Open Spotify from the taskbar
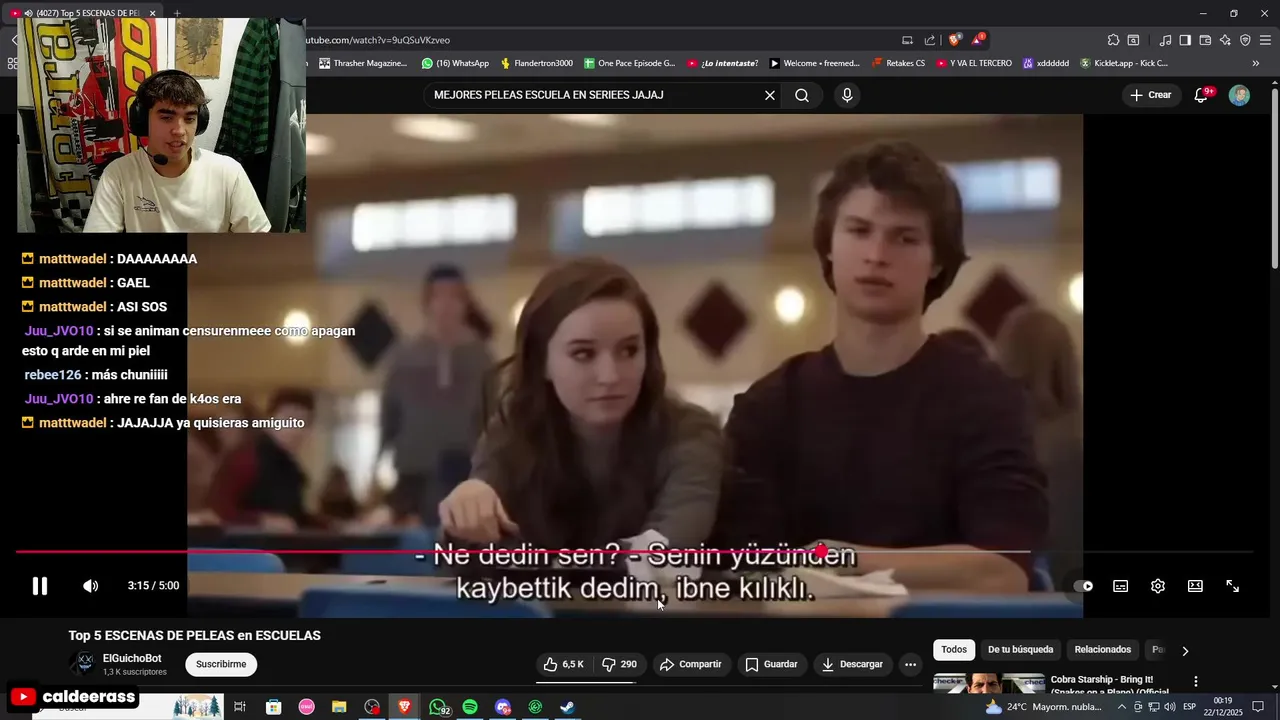 coord(470,707)
